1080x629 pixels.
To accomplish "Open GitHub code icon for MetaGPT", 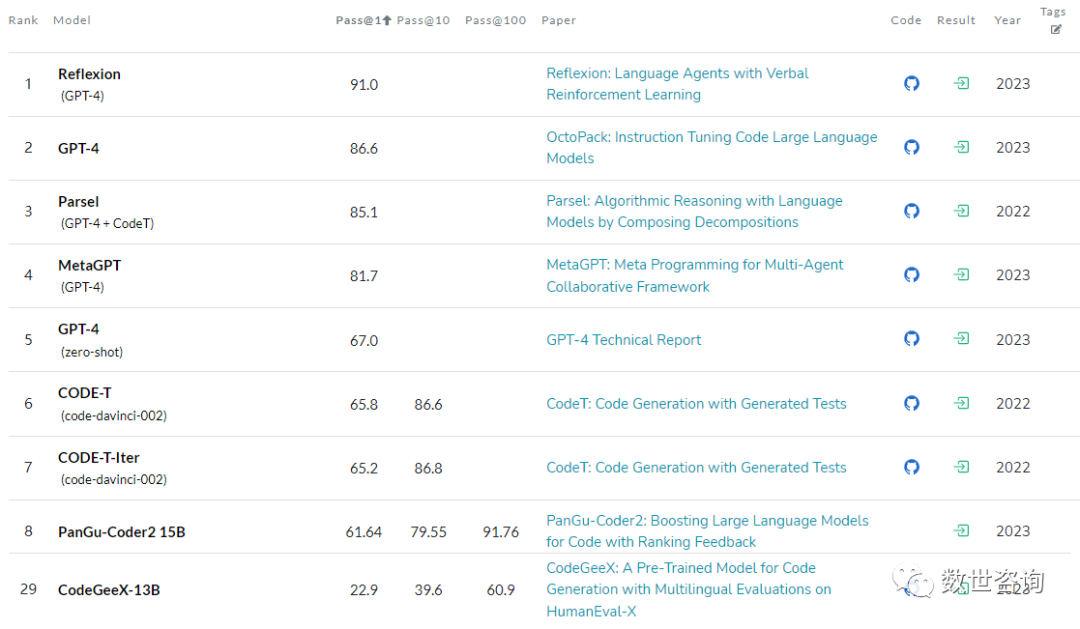I will pyautogui.click(x=911, y=275).
